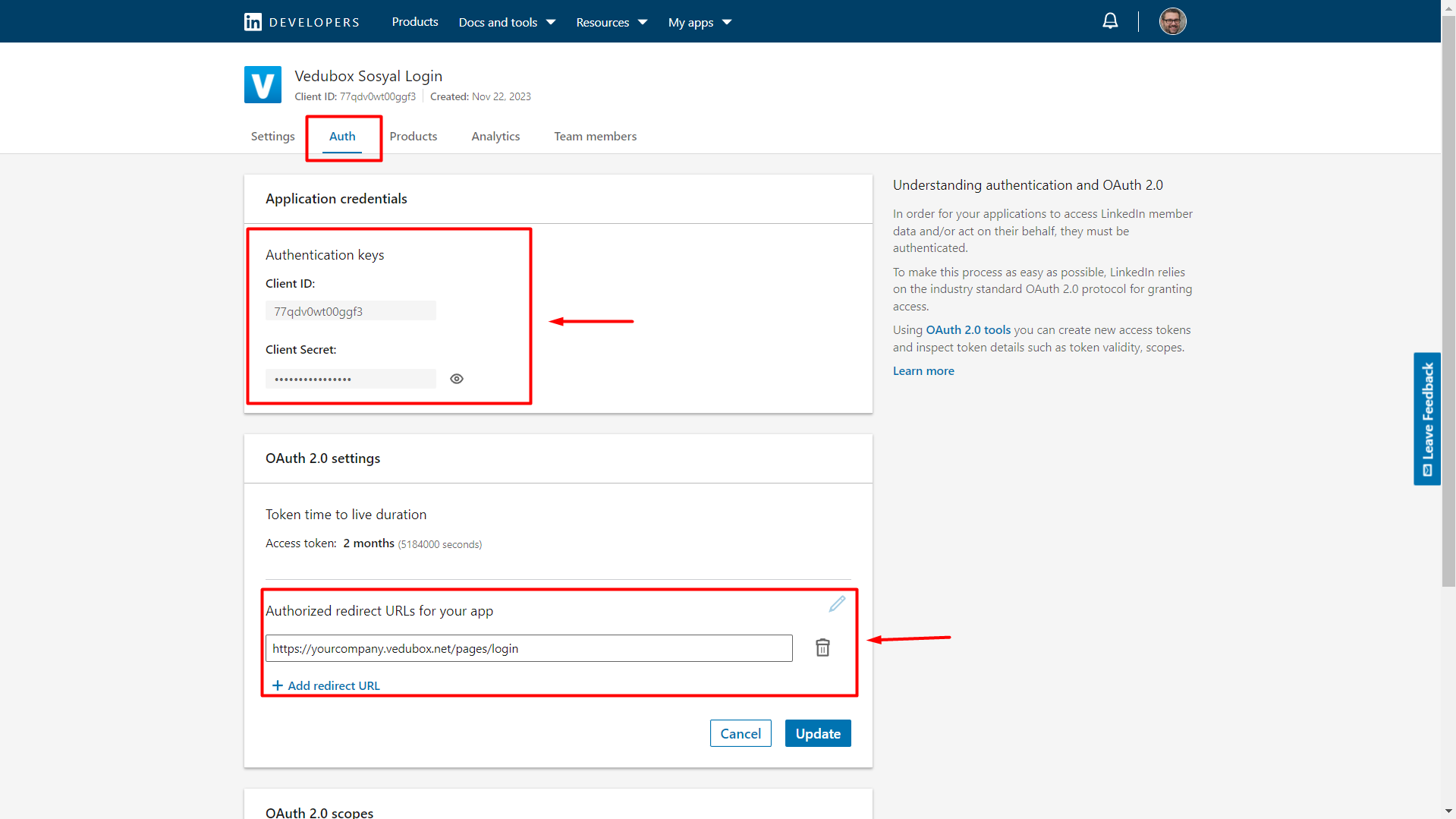Click the plus icon to add a redirect URL
The image size is (1456, 819).
[278, 685]
